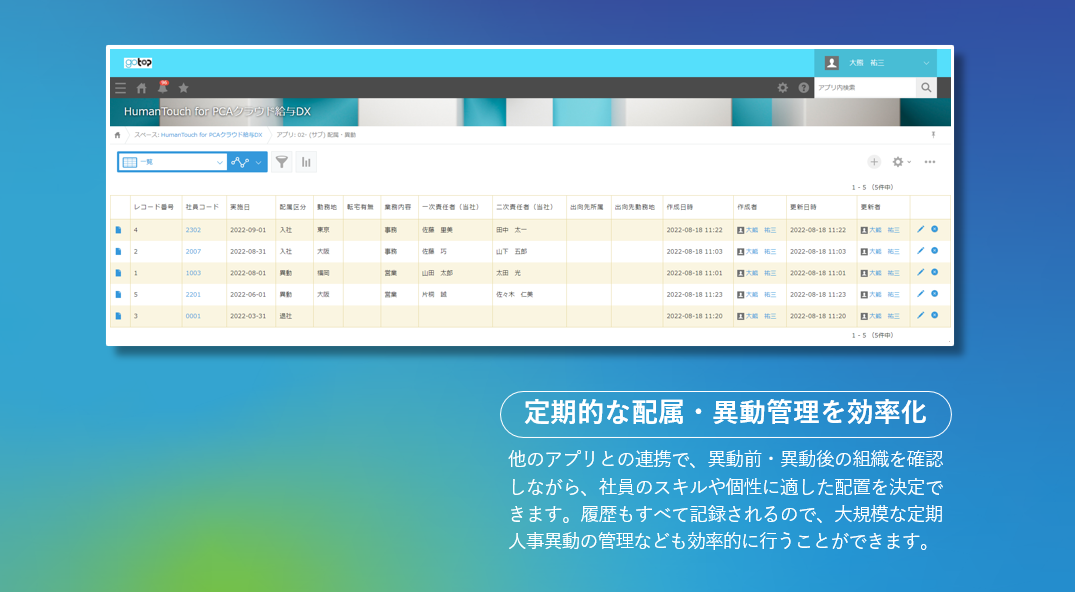This screenshot has width=1075, height=592.
Task: Open employee code 2007 link
Action: tap(193, 252)
